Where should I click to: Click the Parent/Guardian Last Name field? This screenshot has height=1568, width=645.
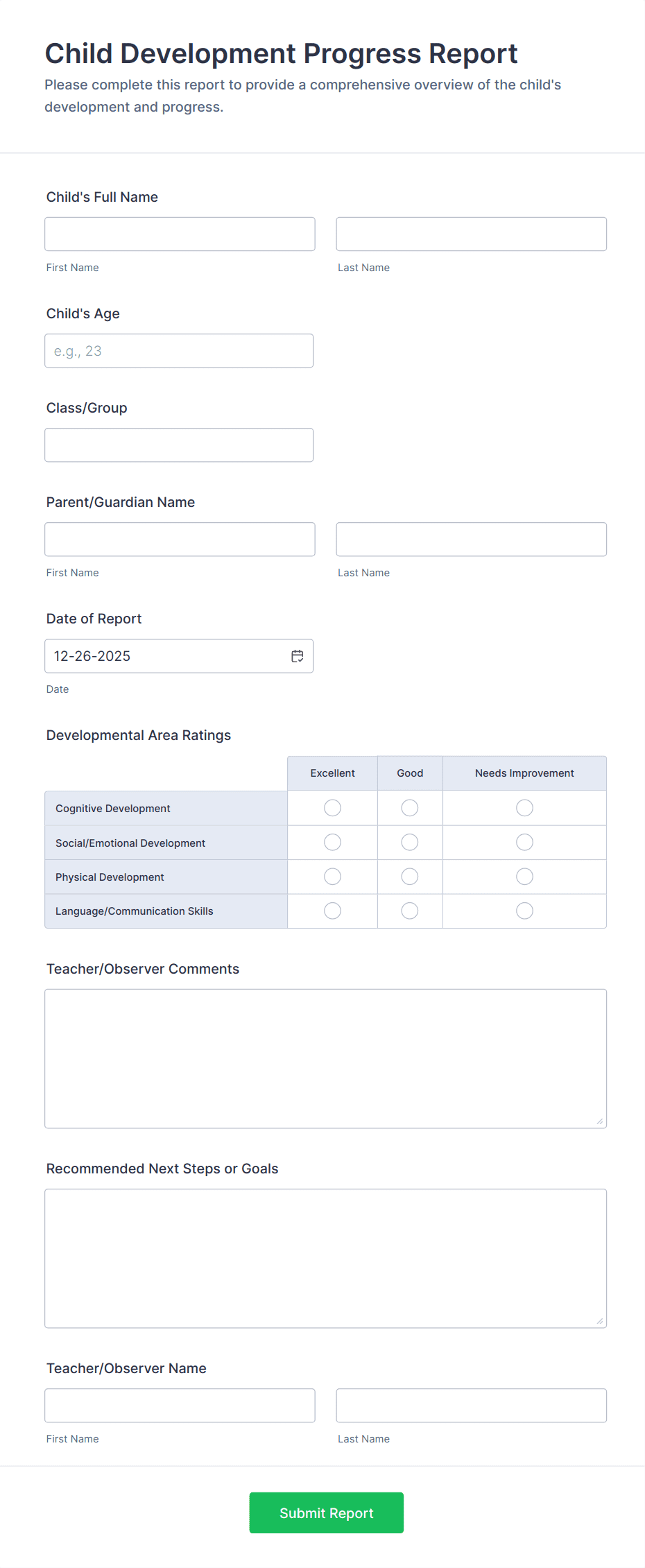[x=471, y=539]
